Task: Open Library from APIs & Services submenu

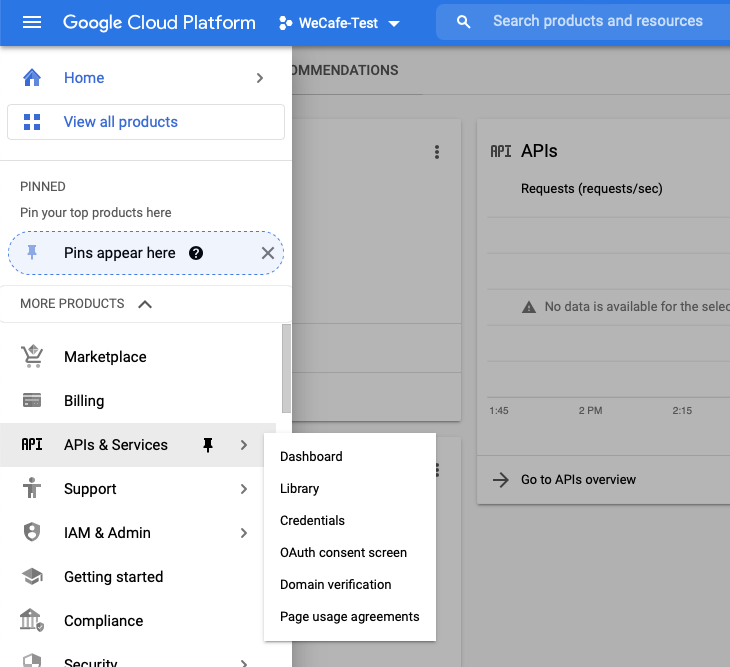Action: [x=300, y=489]
